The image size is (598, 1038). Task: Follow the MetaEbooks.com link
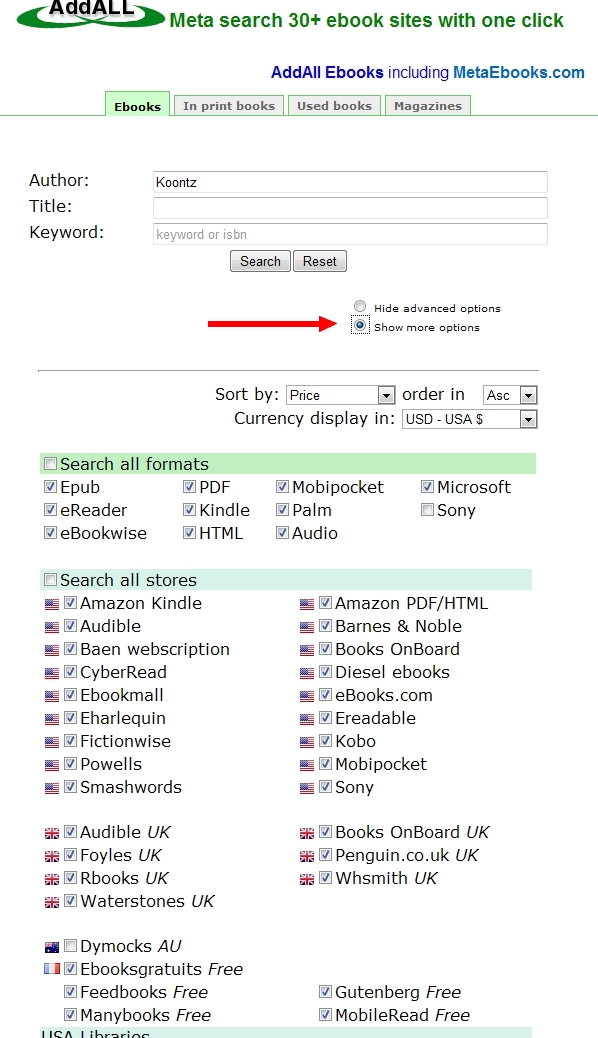point(519,72)
